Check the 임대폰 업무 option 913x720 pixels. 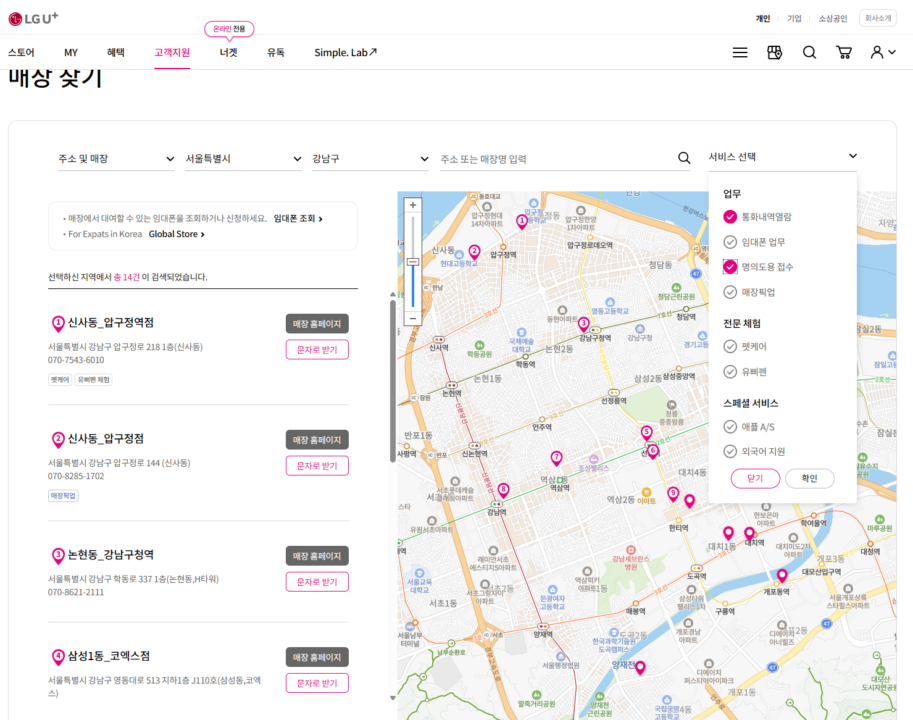click(754, 242)
